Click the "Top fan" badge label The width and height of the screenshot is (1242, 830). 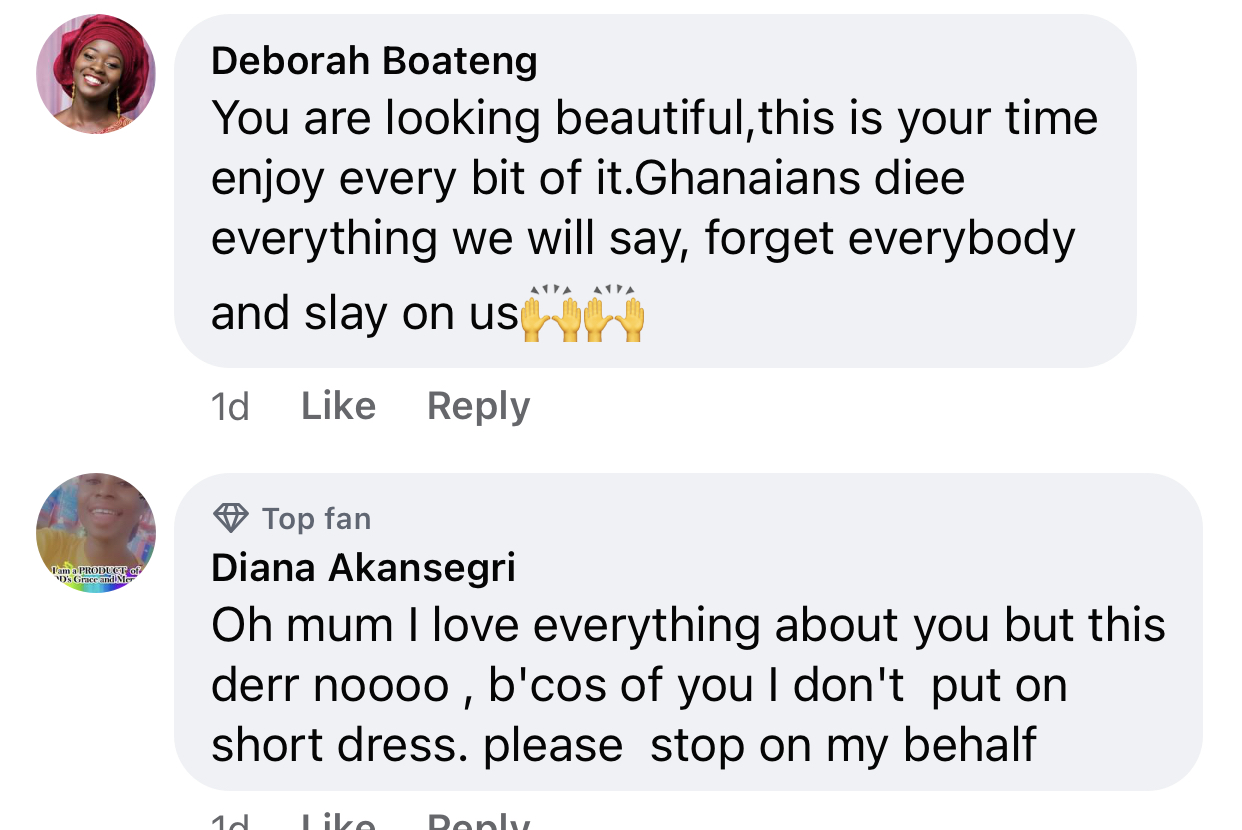(316, 519)
